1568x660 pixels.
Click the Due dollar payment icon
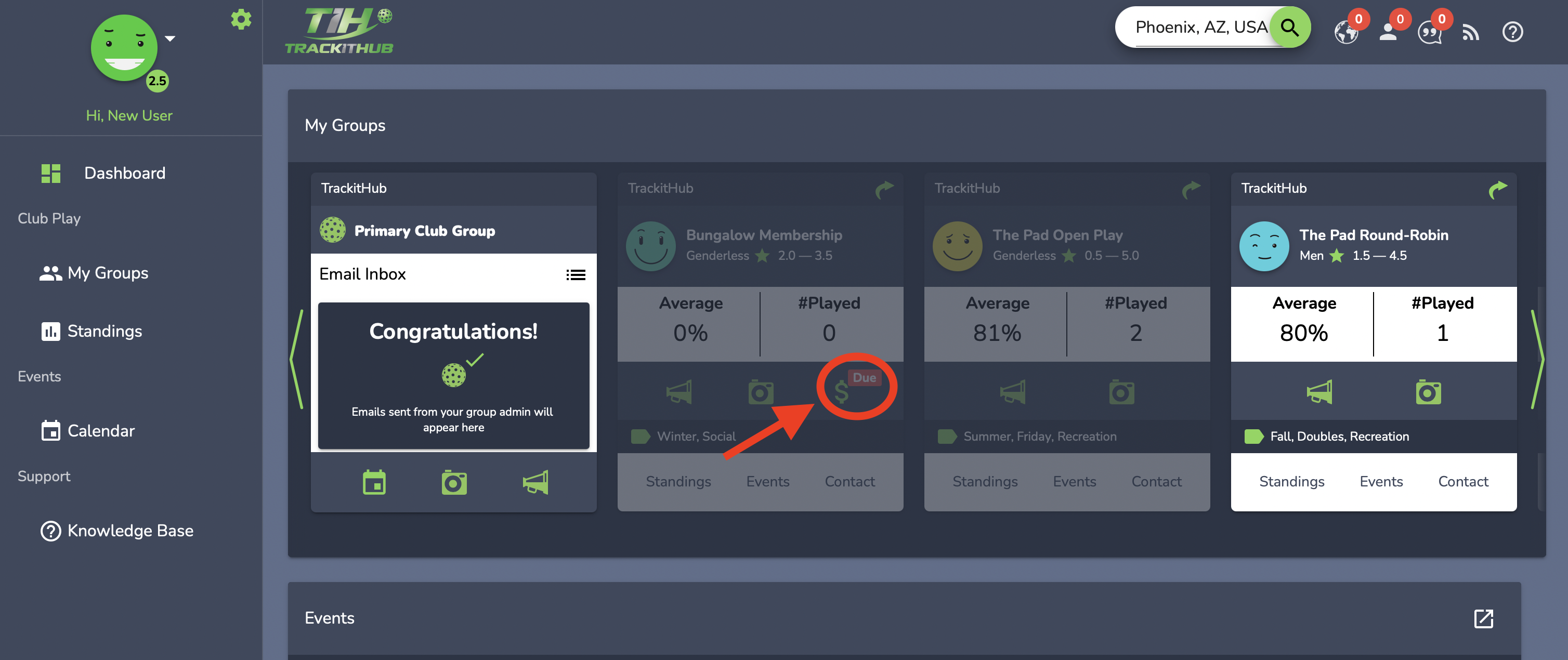(842, 392)
